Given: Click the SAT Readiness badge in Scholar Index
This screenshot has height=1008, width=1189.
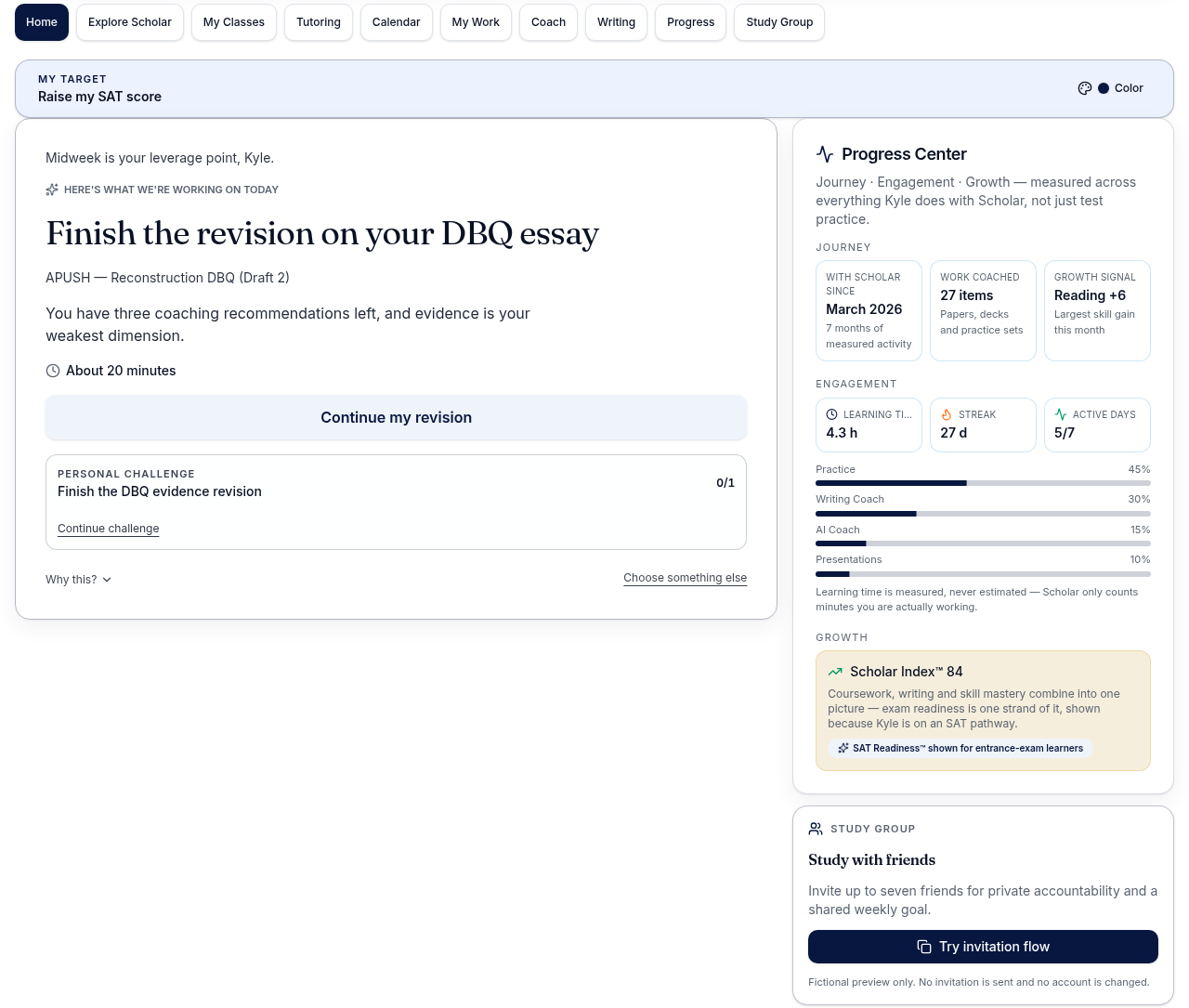Looking at the screenshot, I should click(960, 748).
